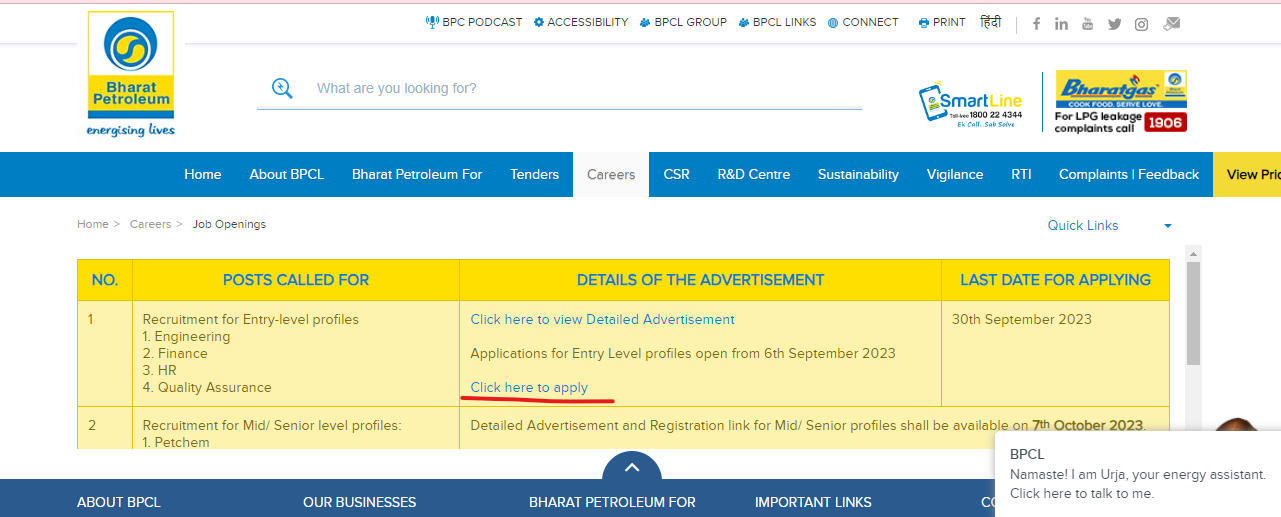Screen dimensions: 1281x517
Task: Open BPCL Instagram page icon
Action: 1141,24
